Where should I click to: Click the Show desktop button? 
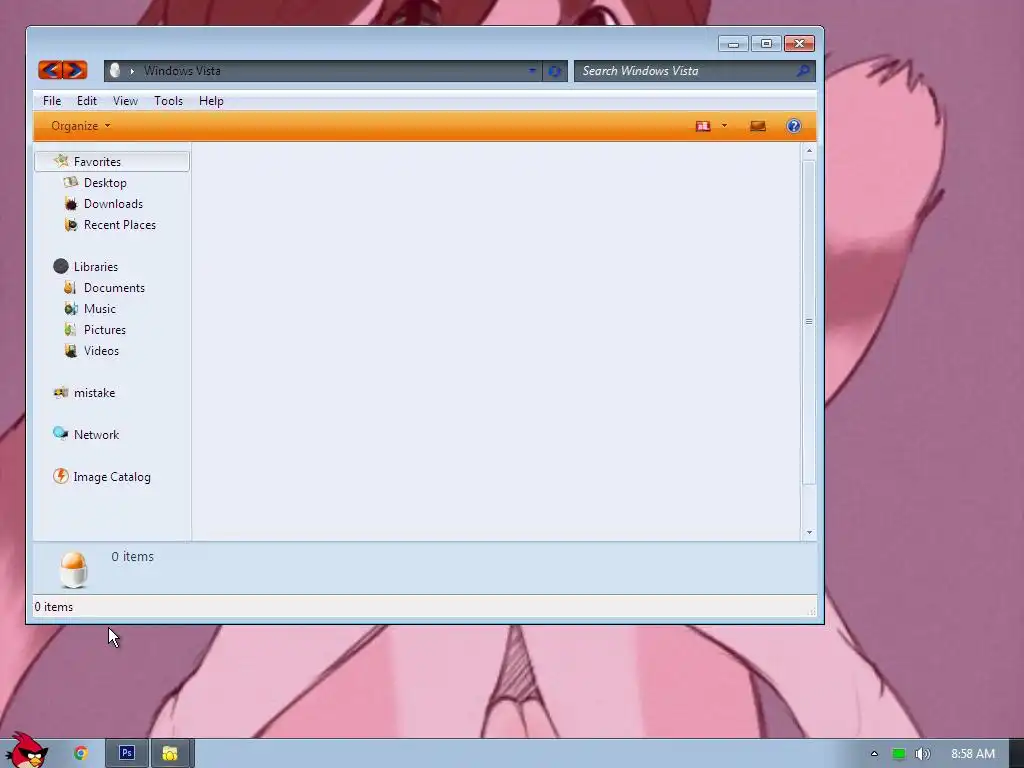coord(1016,754)
